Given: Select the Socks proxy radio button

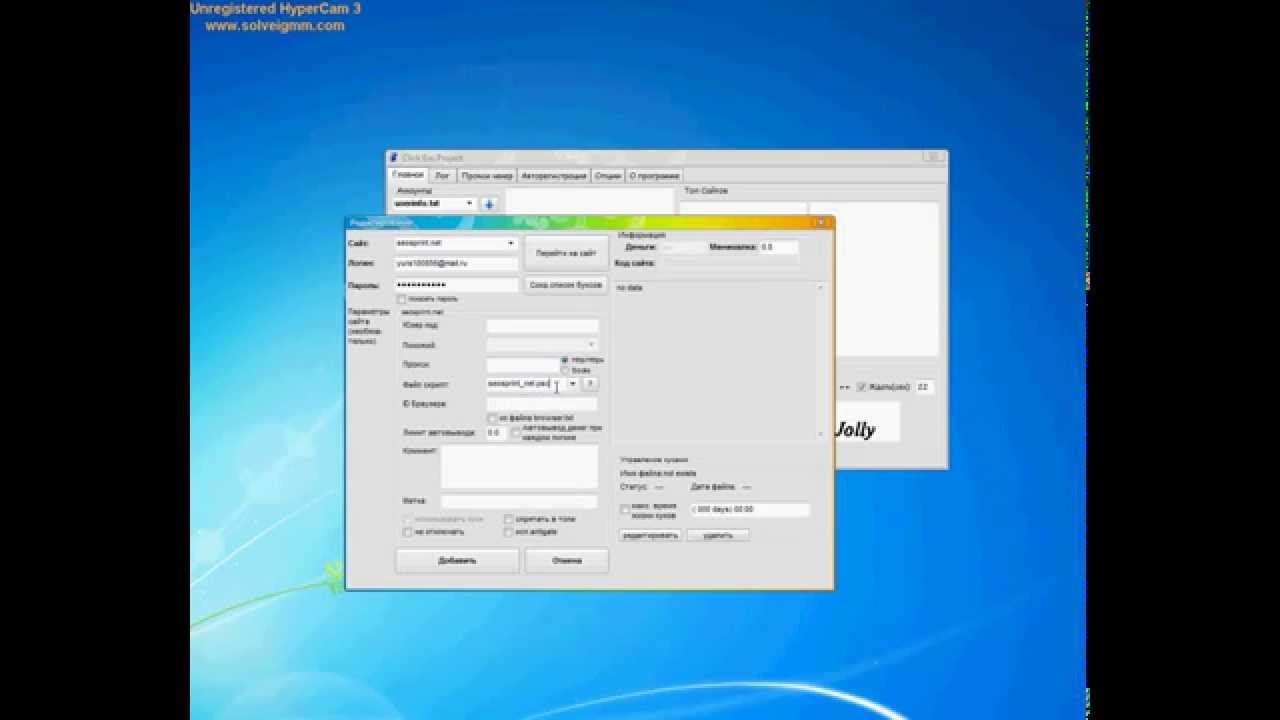Looking at the screenshot, I should click(x=565, y=371).
